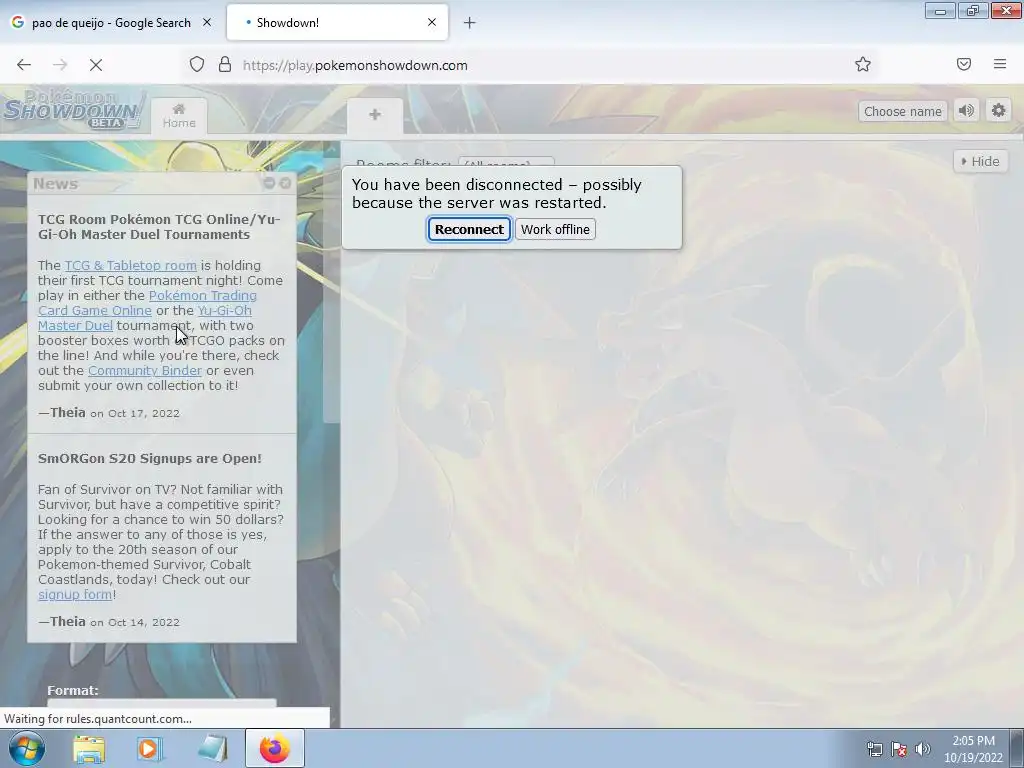Open the Choose name login button

click(903, 111)
